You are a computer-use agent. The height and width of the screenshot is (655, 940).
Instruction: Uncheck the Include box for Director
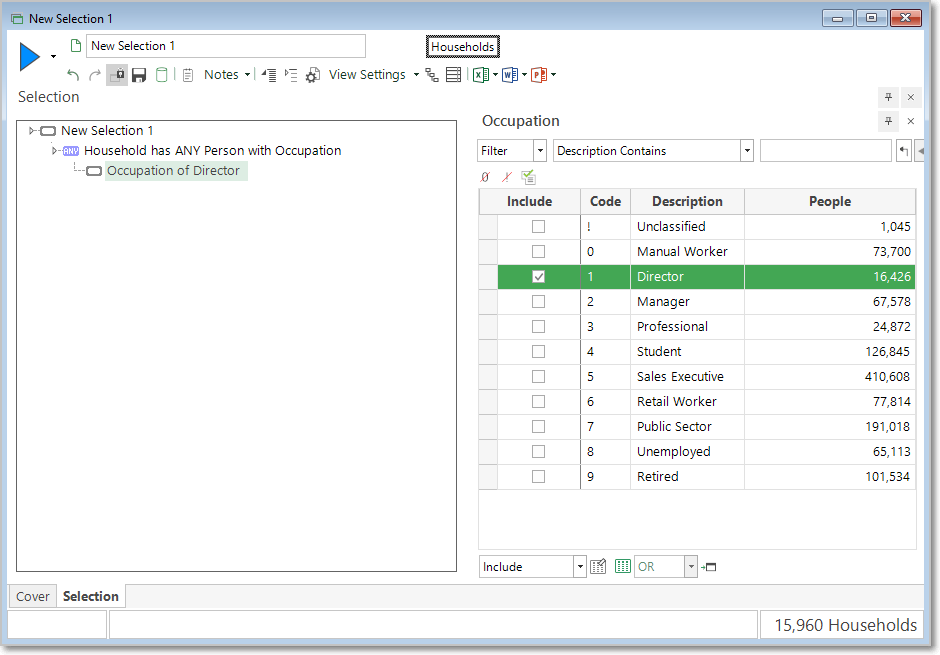point(538,276)
